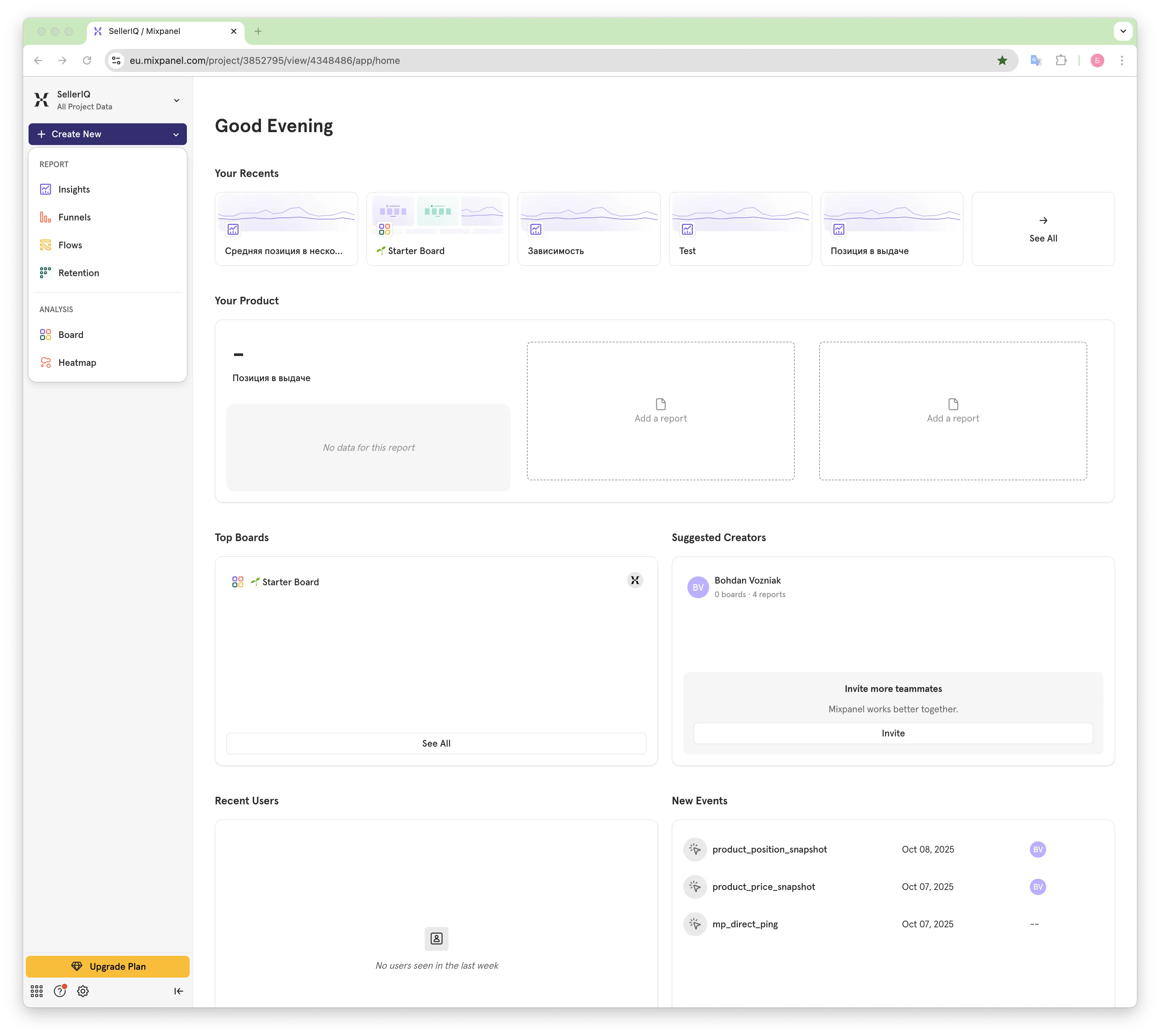Click the product_position_snapshot event name

pos(769,849)
